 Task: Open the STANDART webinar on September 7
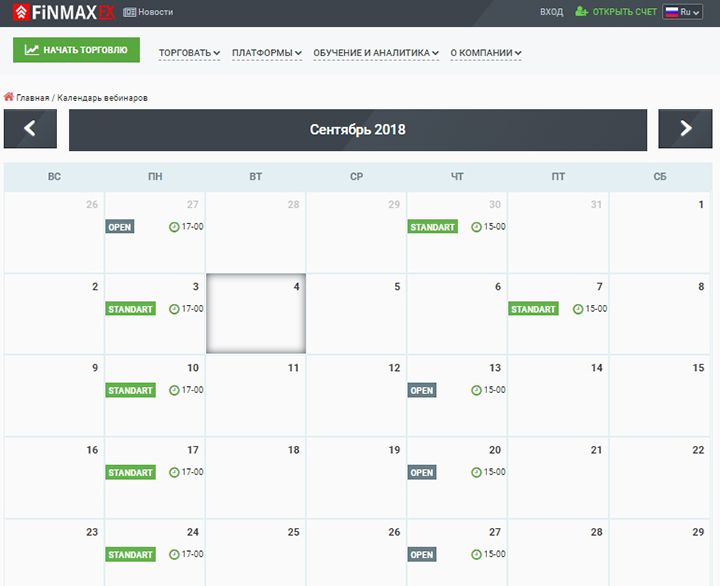pyautogui.click(x=533, y=309)
